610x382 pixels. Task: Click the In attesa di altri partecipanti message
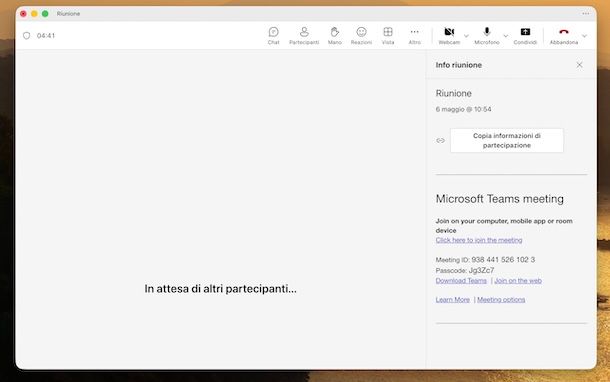[x=221, y=289]
